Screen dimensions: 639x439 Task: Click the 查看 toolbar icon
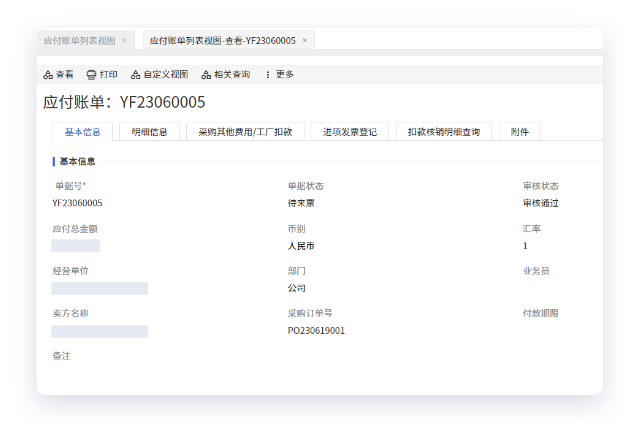(48, 75)
